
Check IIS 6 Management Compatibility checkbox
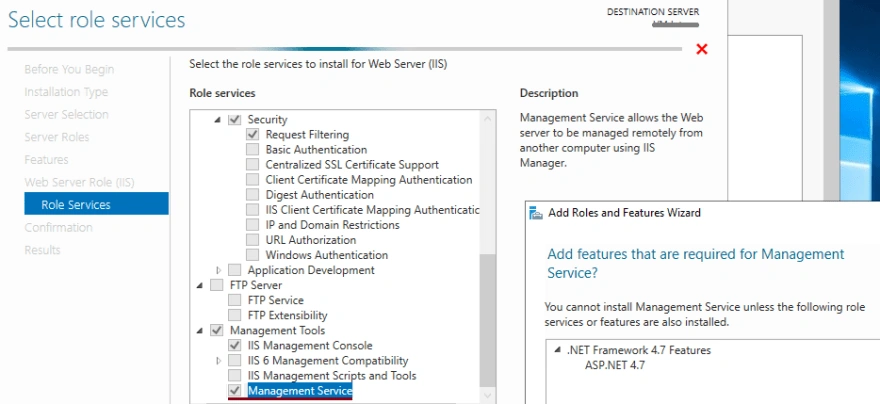coord(235,361)
